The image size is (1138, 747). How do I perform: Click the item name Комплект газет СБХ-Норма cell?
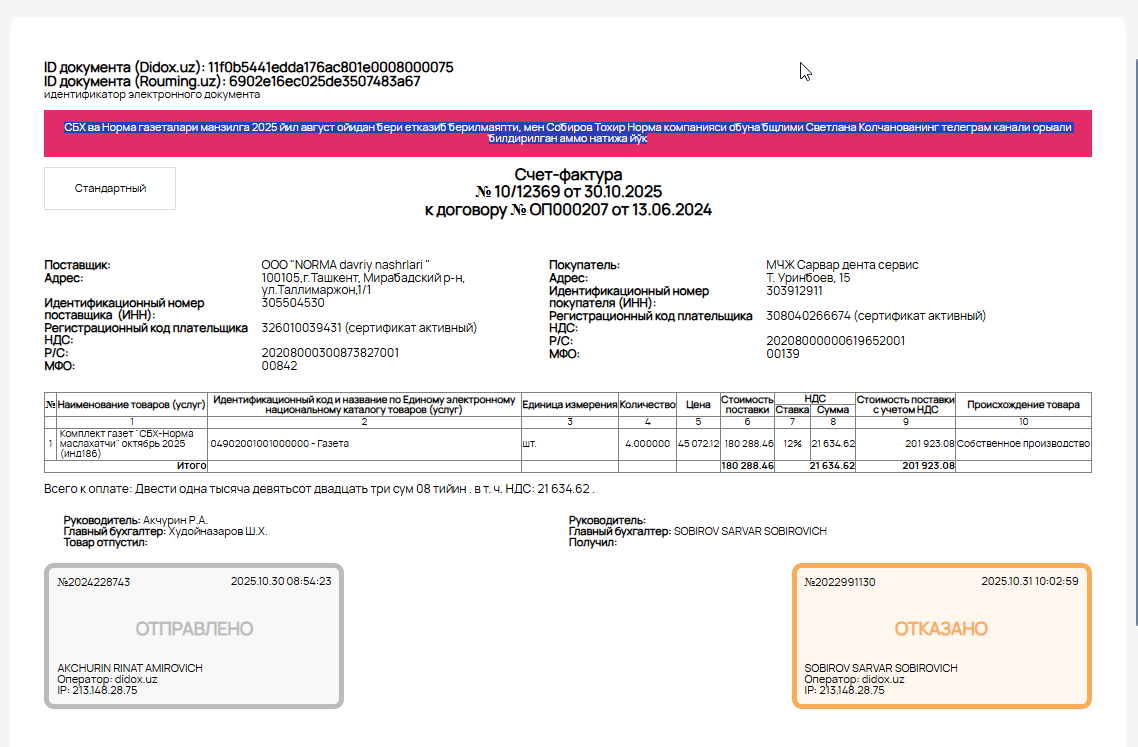pyautogui.click(x=132, y=444)
